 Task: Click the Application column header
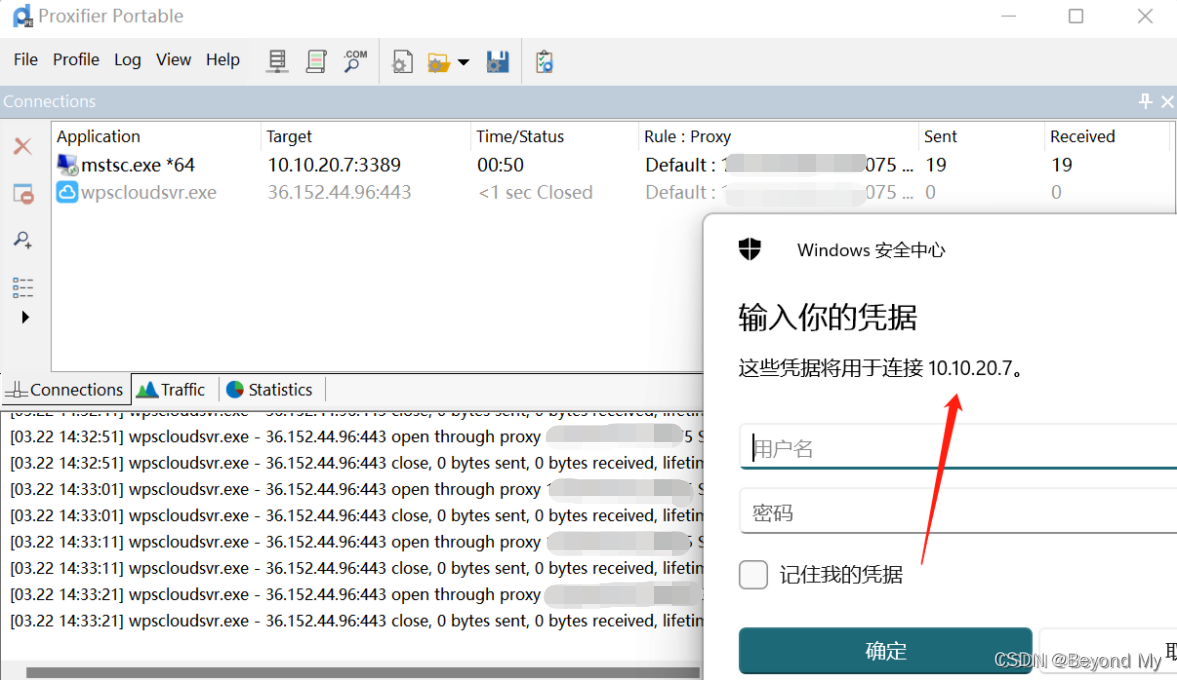(x=156, y=137)
